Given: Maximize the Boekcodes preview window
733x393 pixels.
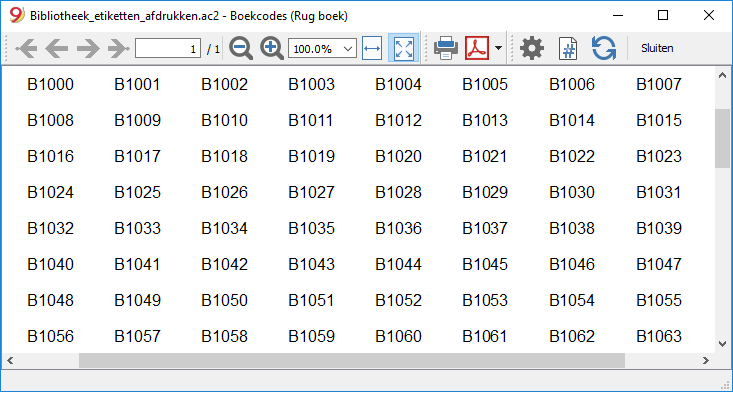Looking at the screenshot, I should click(663, 15).
